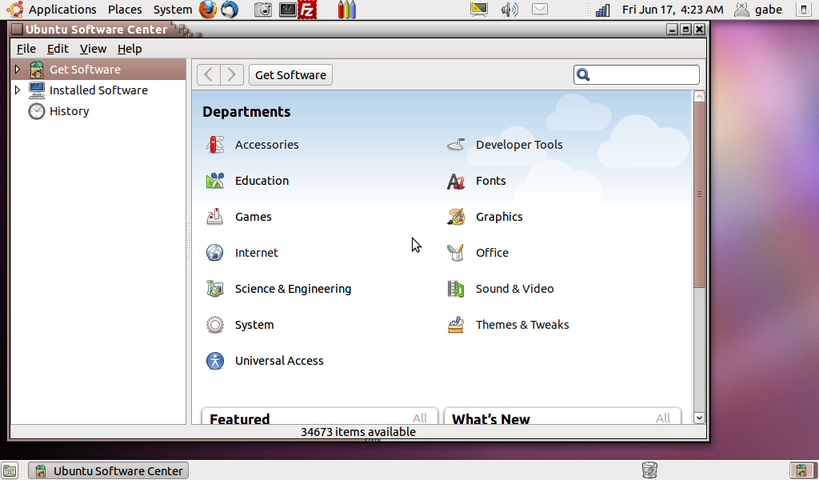Open the Education department icon
The image size is (819, 480).
pyautogui.click(x=215, y=181)
